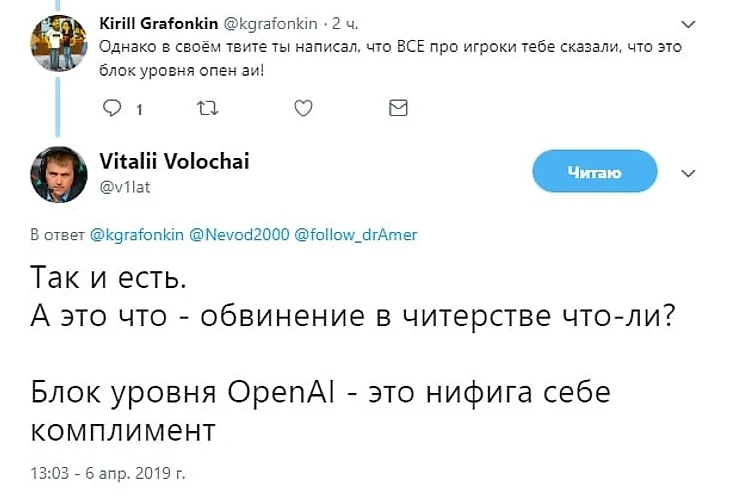Open the Kirill Grafonkin name link

150,21
